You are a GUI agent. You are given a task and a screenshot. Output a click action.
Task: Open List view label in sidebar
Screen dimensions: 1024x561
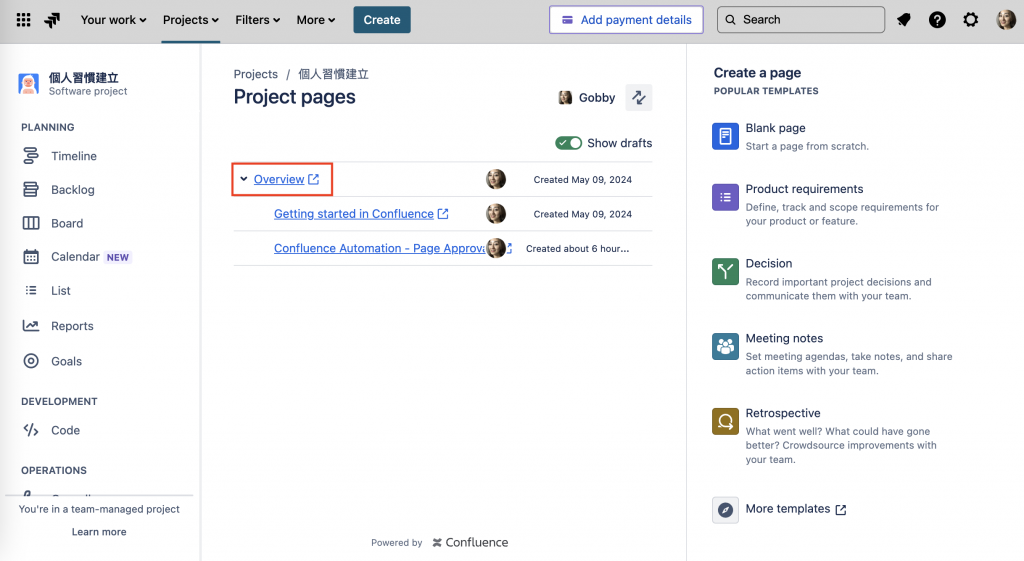pyautogui.click(x=61, y=291)
